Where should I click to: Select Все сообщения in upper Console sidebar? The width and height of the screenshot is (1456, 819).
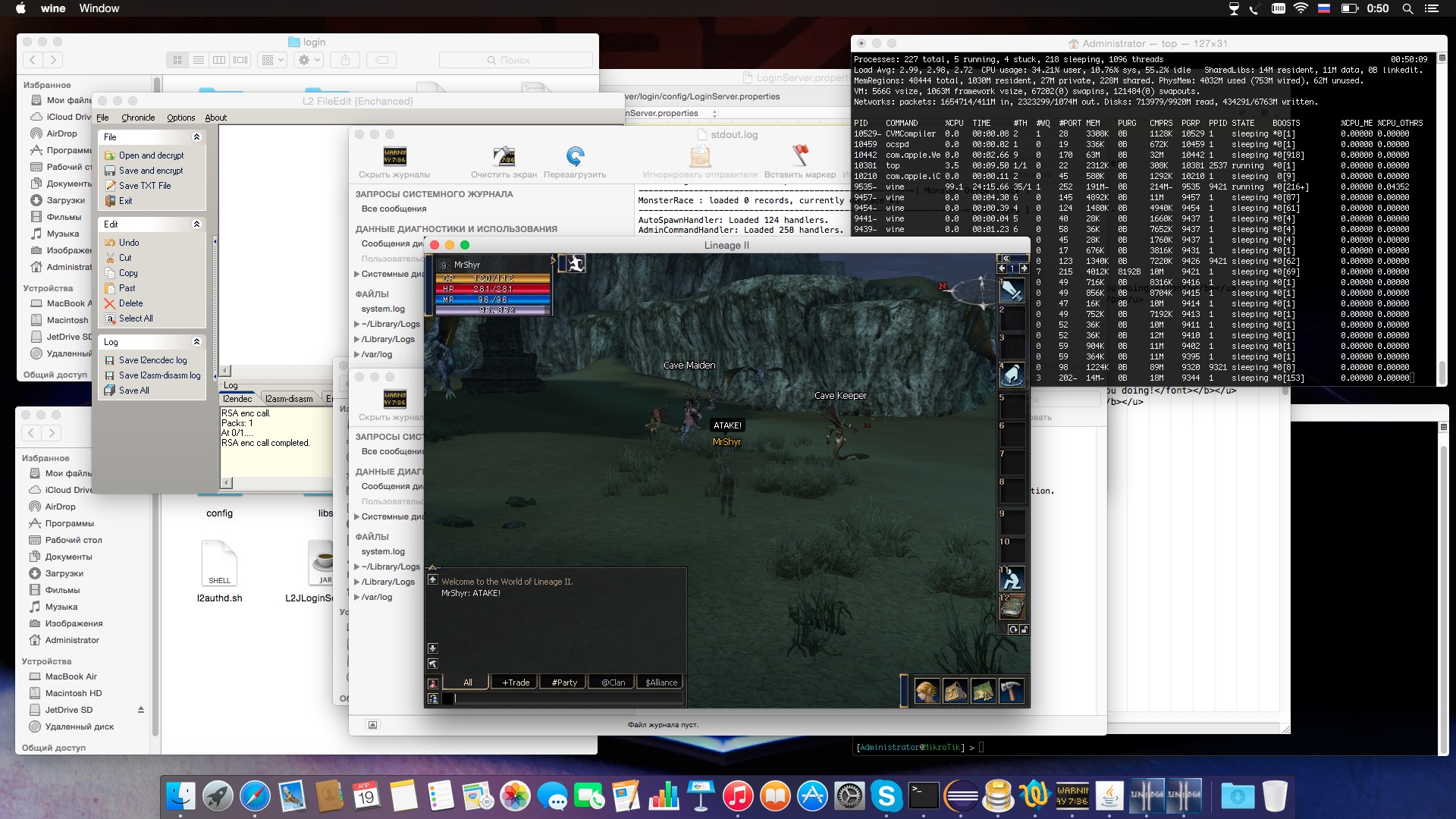tap(394, 209)
